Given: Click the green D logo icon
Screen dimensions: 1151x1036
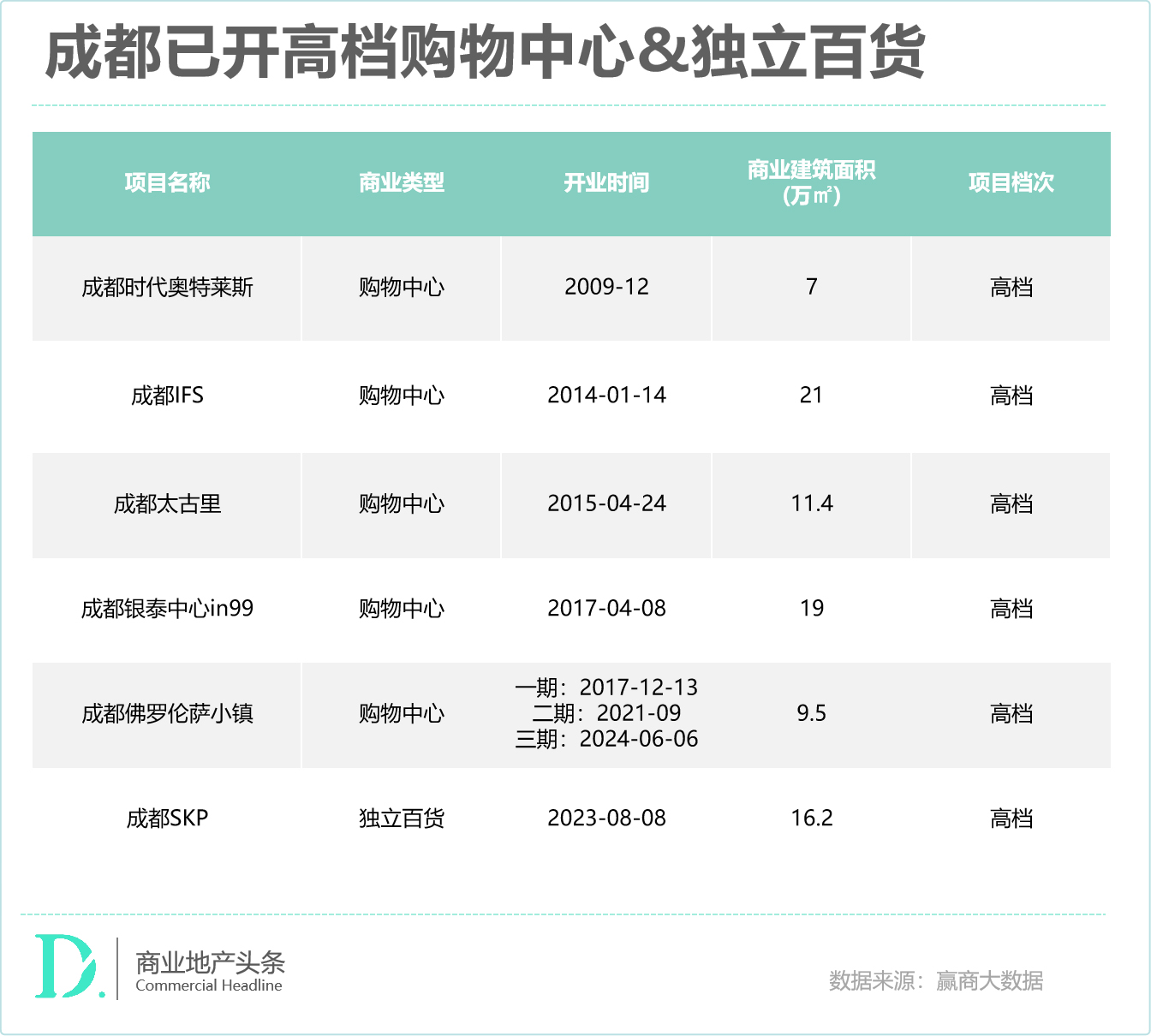Looking at the screenshot, I should click(69, 967).
